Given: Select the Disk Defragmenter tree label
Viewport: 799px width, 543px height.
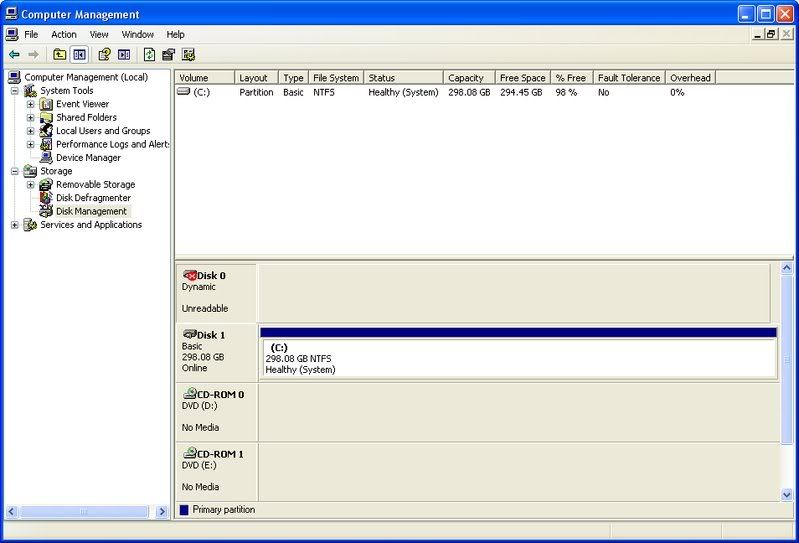Looking at the screenshot, I should pos(93,198).
